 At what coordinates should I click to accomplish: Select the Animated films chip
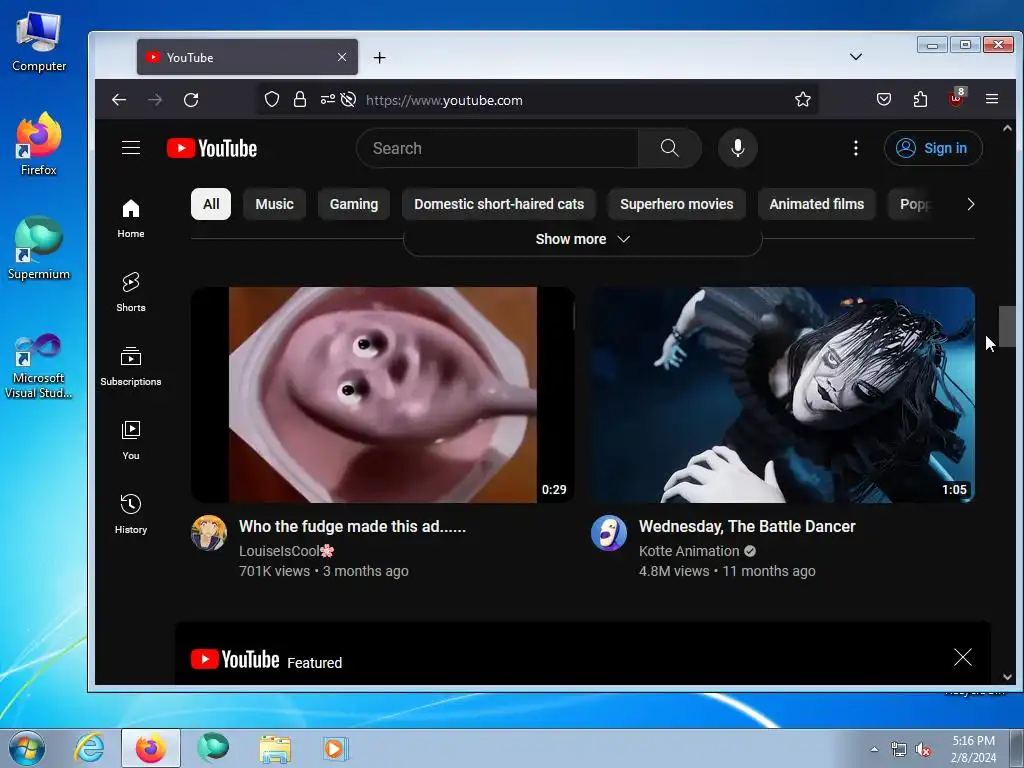point(816,204)
